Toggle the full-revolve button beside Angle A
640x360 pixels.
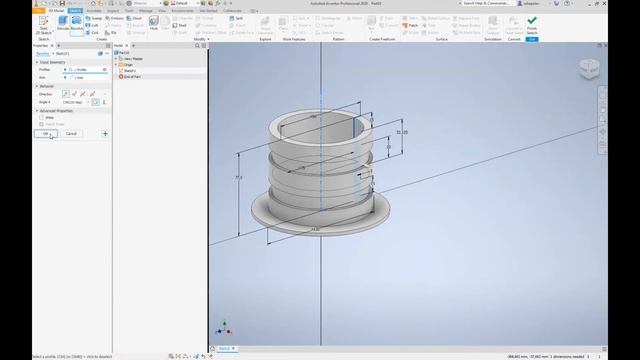(96, 102)
